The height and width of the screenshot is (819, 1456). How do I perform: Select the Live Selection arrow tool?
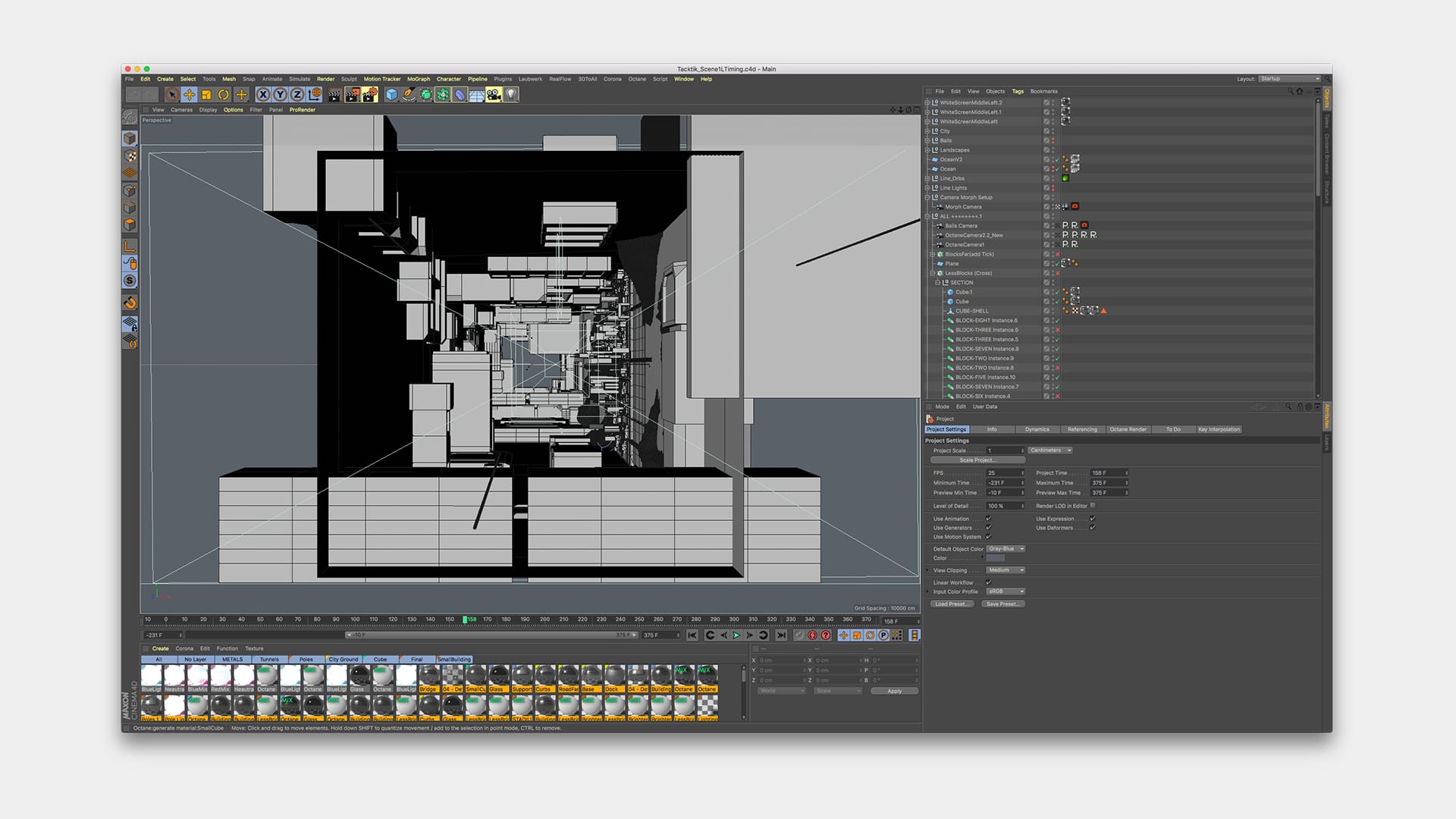tap(172, 95)
